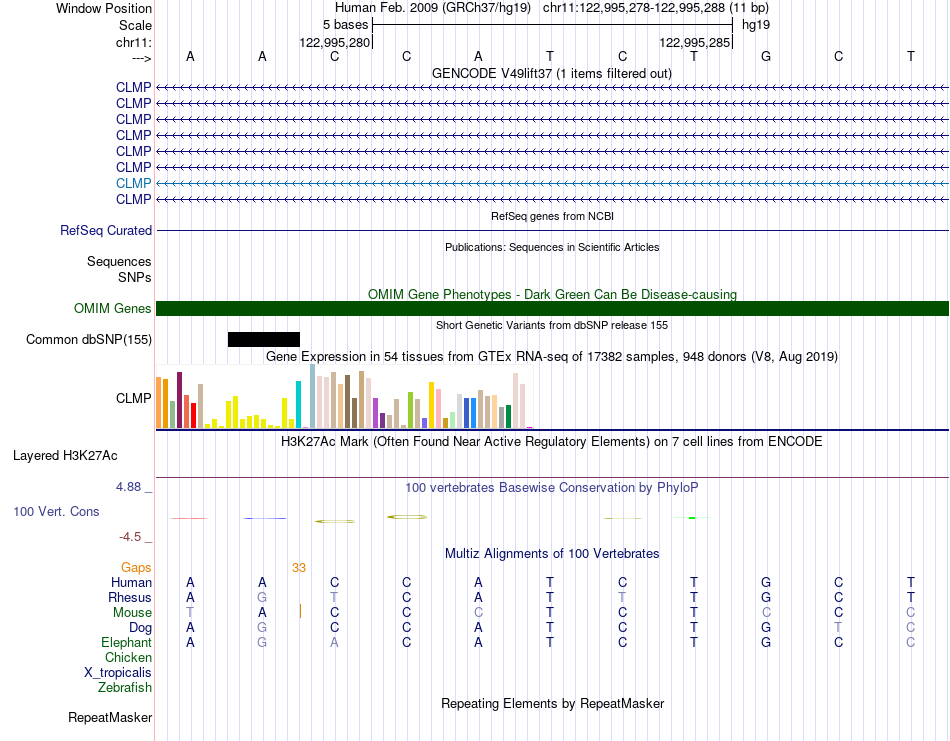
Task: Open 'Multiz Alignments of 100 Vertebrates' title
Action: point(552,553)
